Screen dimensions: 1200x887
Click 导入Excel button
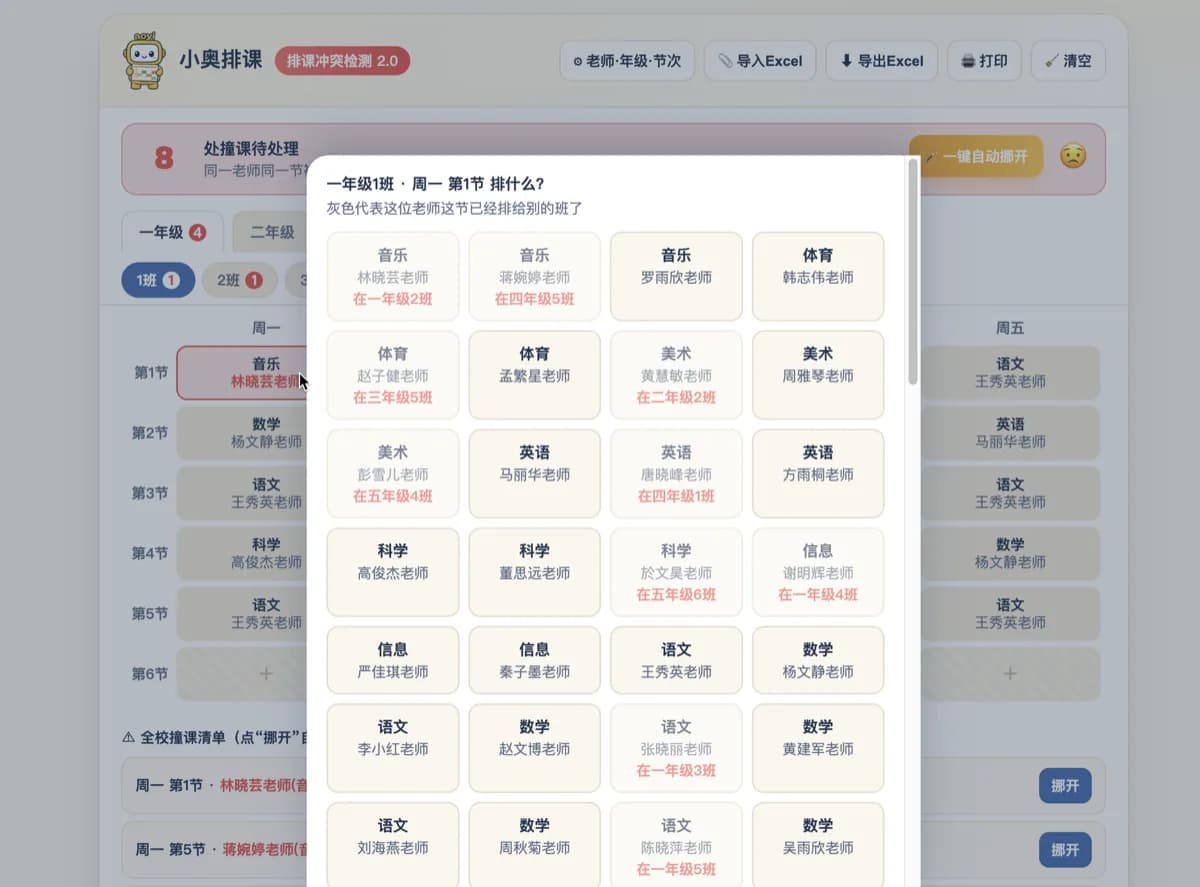click(760, 61)
